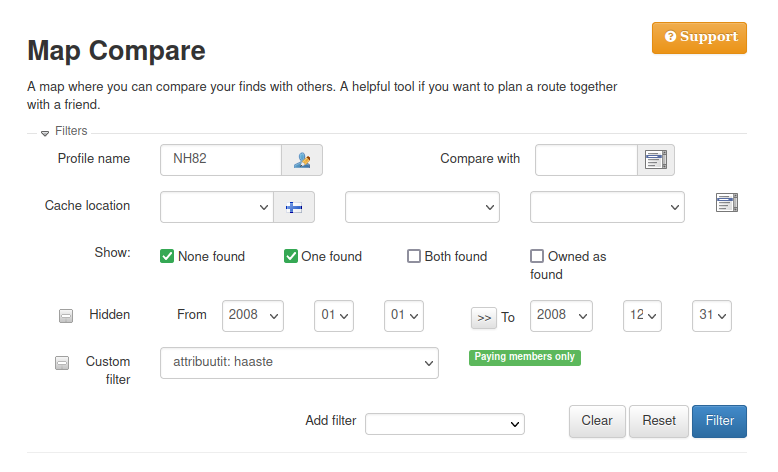Open the orange Support button

(699, 38)
